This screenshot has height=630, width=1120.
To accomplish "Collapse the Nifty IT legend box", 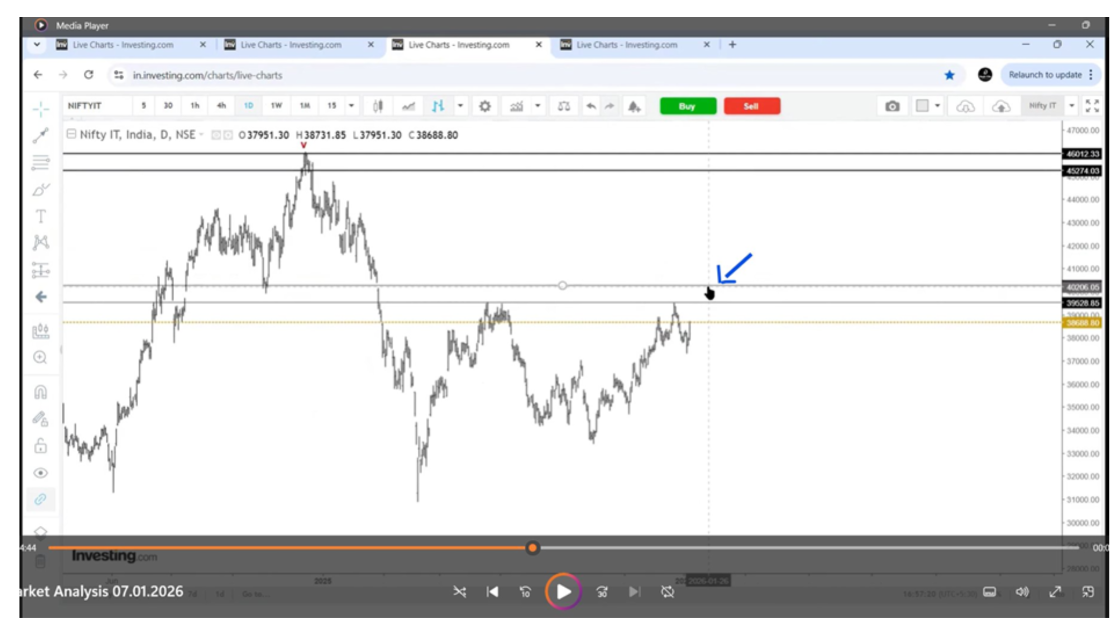I will click(70, 135).
